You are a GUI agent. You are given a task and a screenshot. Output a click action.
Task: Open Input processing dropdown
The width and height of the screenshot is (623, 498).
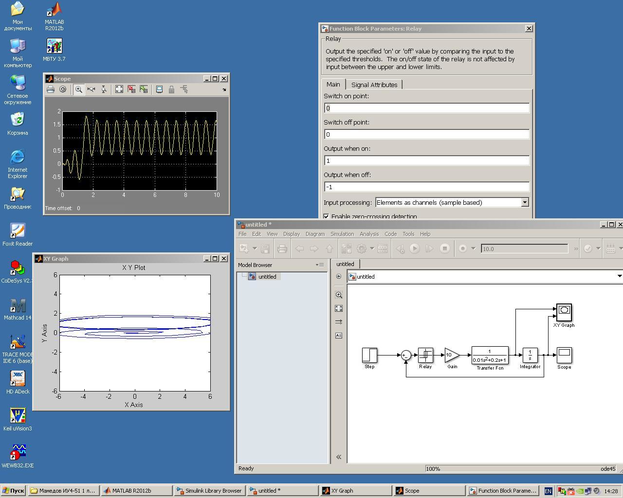(x=524, y=202)
